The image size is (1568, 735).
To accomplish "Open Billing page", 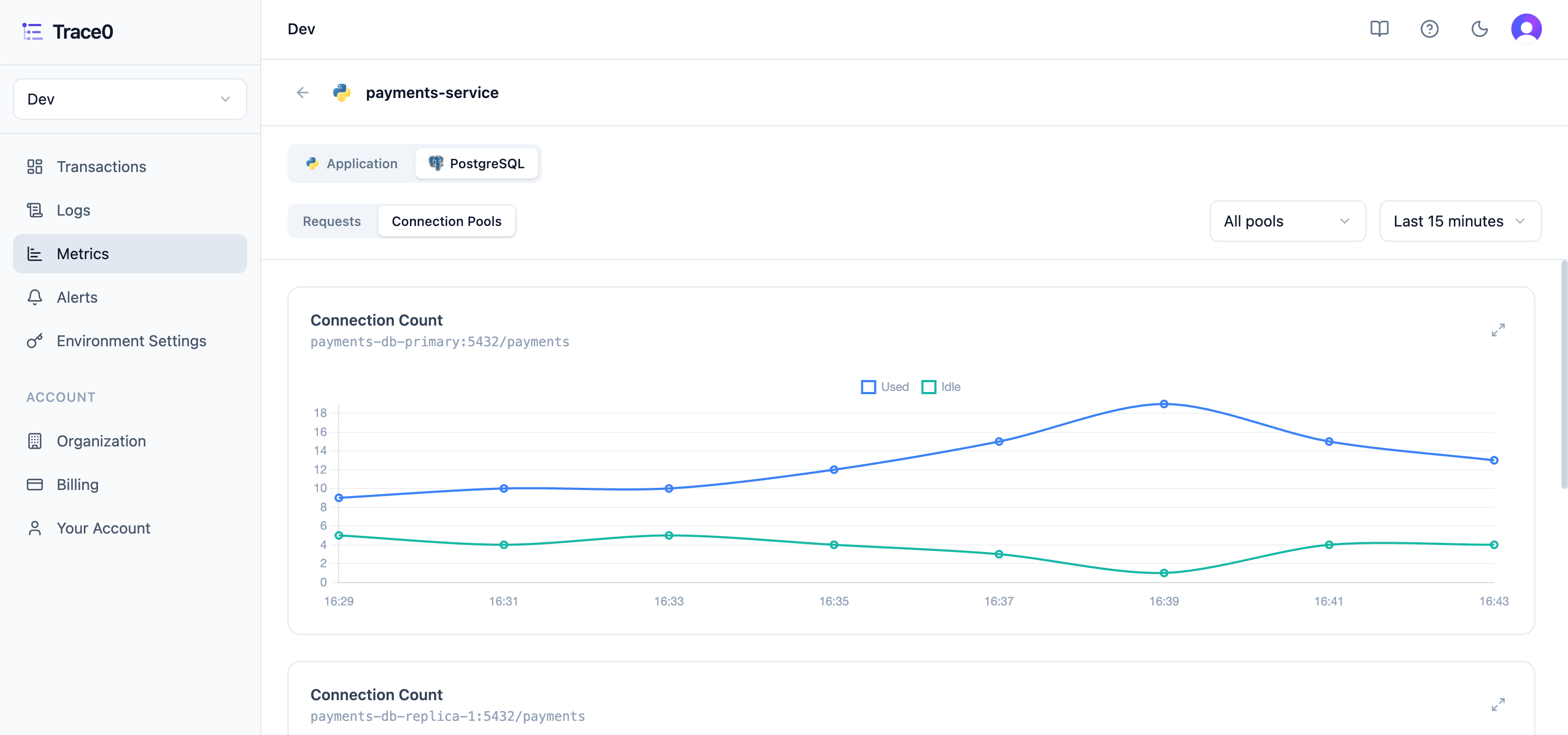I will click(130, 485).
